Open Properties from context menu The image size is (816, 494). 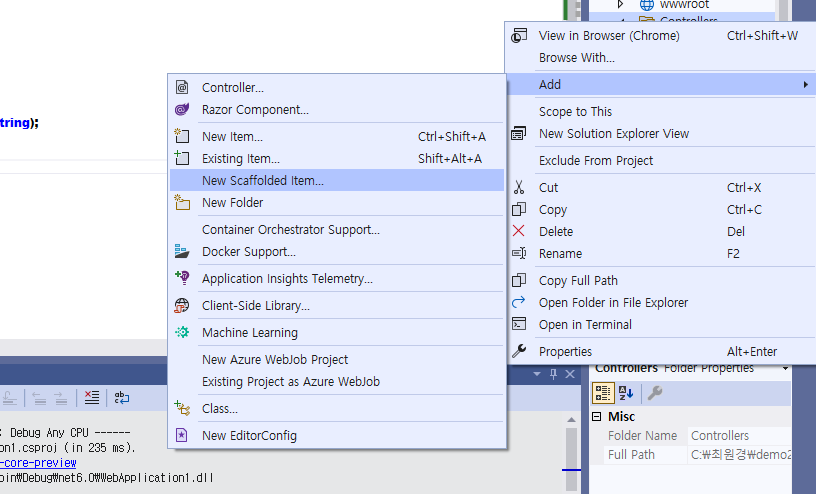coord(660,351)
